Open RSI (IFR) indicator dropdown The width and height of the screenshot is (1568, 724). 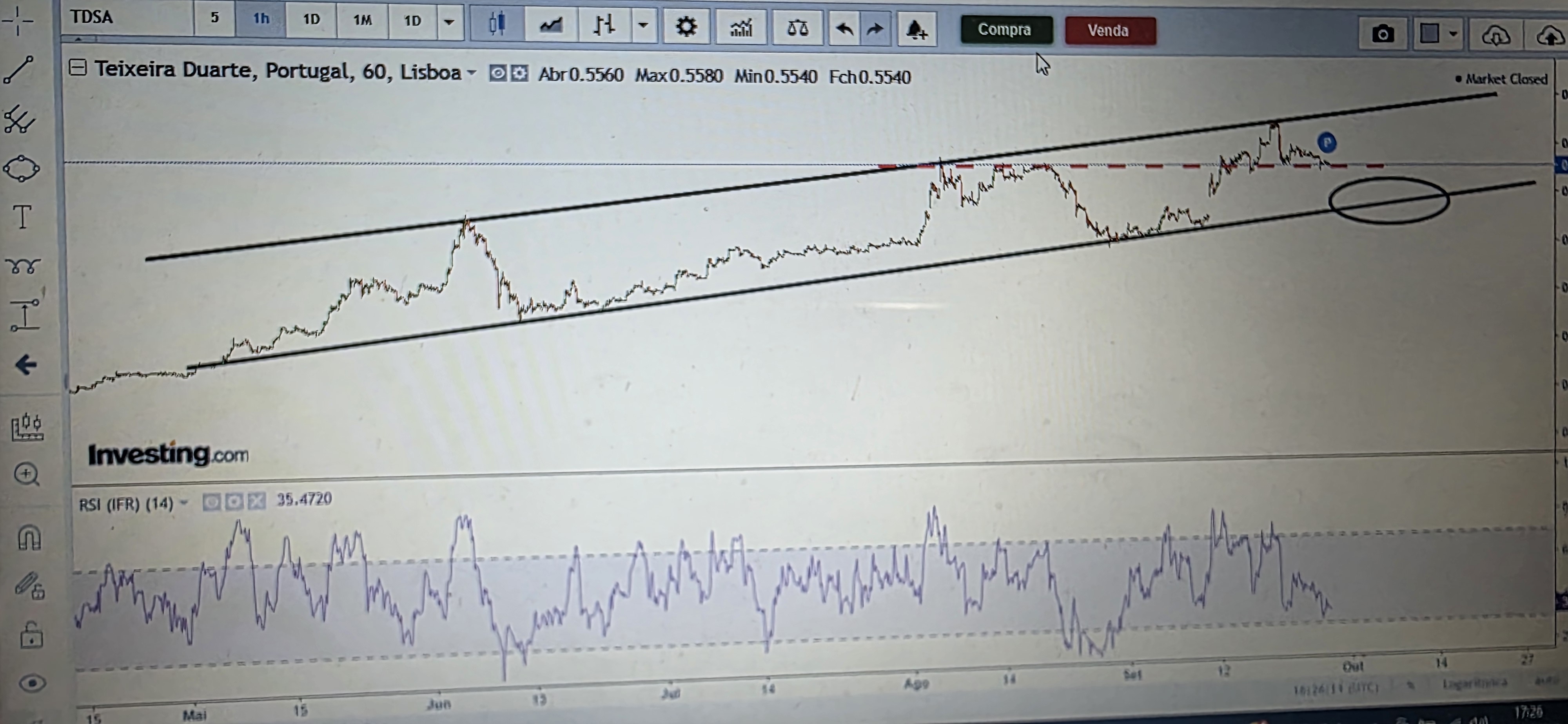pos(184,503)
